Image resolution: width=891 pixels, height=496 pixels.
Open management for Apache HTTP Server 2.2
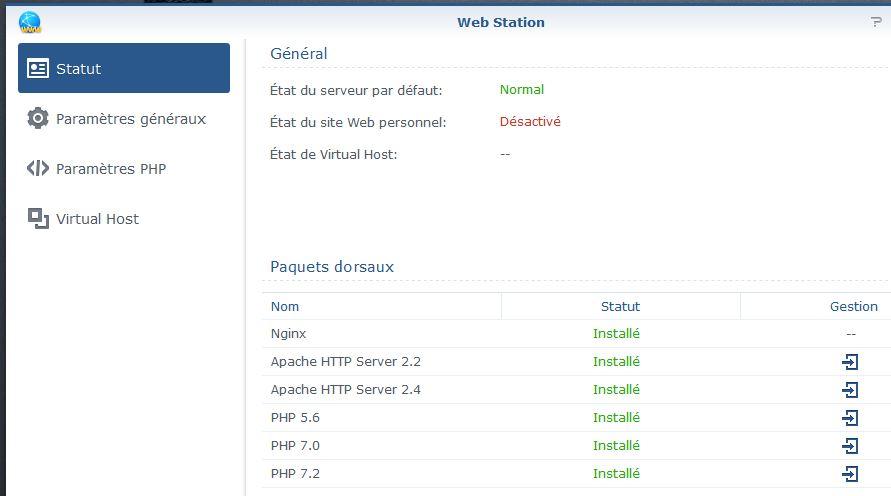(850, 362)
